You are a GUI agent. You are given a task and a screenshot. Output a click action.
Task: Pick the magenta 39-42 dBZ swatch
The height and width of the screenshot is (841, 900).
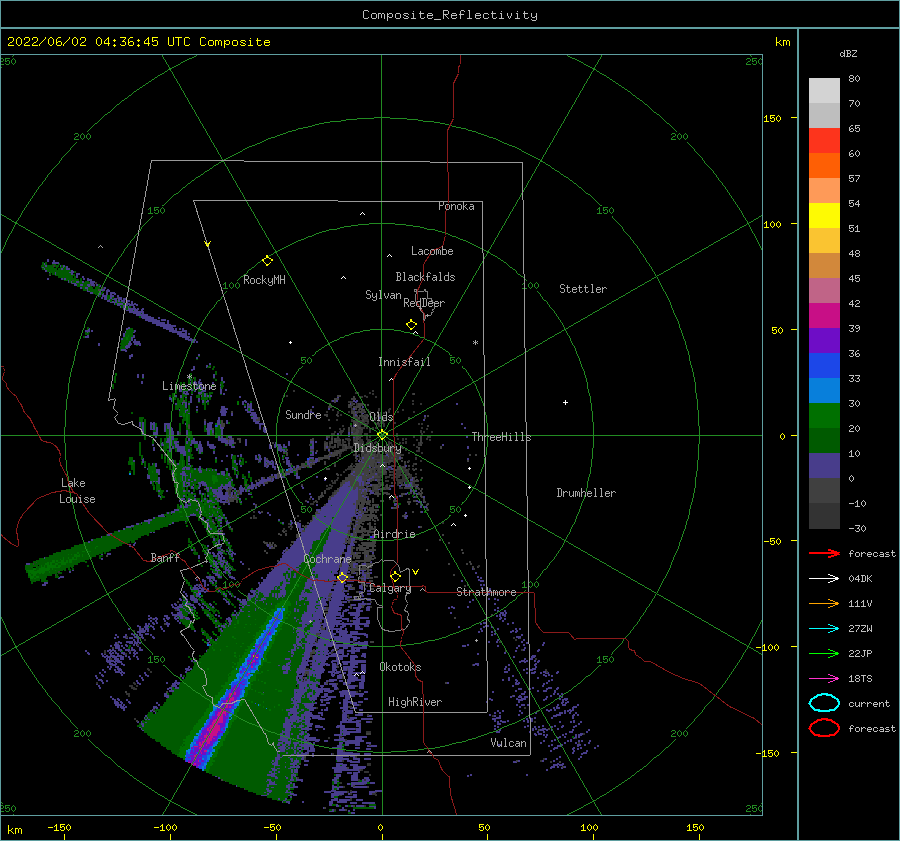(x=824, y=316)
